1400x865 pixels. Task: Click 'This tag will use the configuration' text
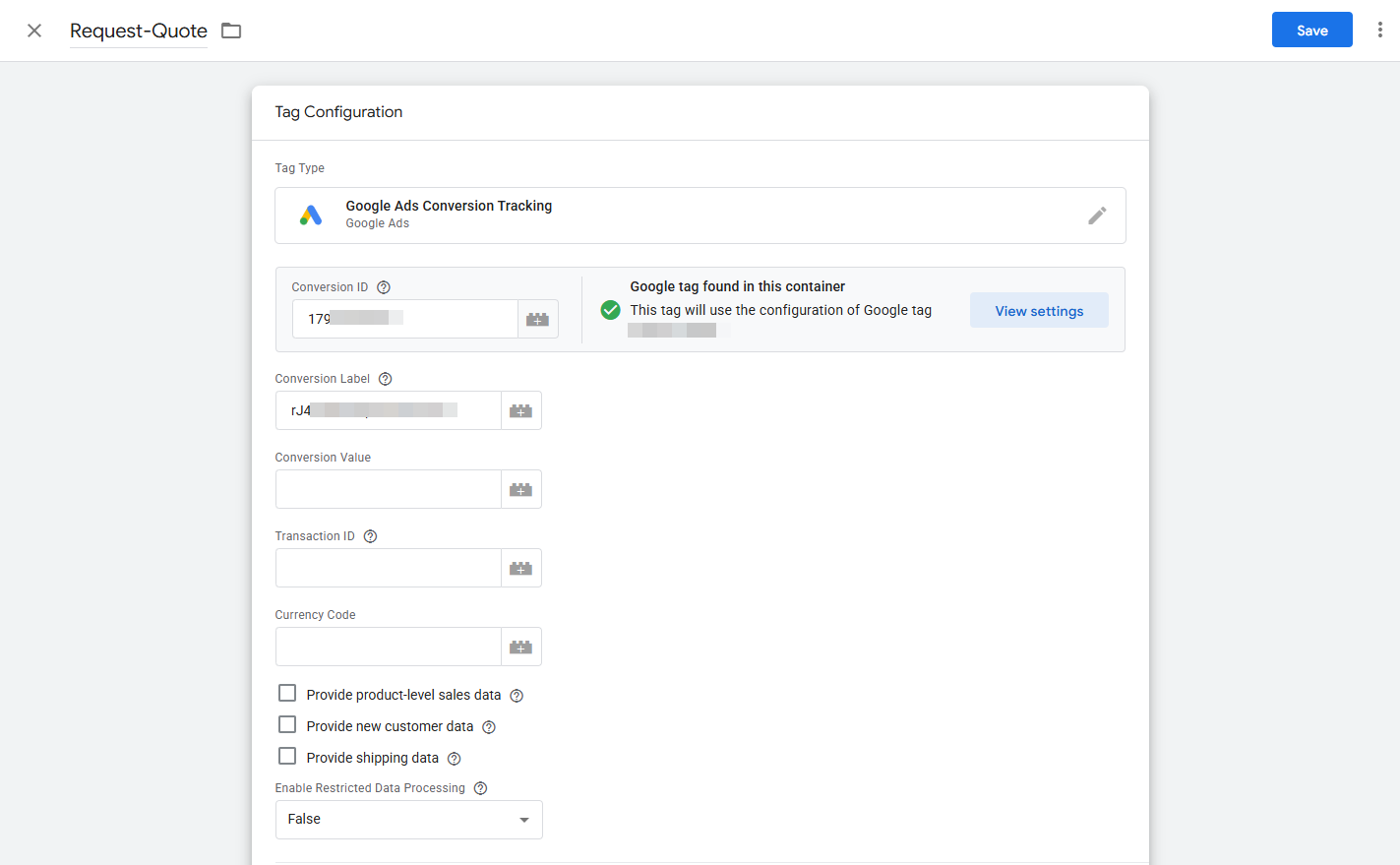(781, 310)
